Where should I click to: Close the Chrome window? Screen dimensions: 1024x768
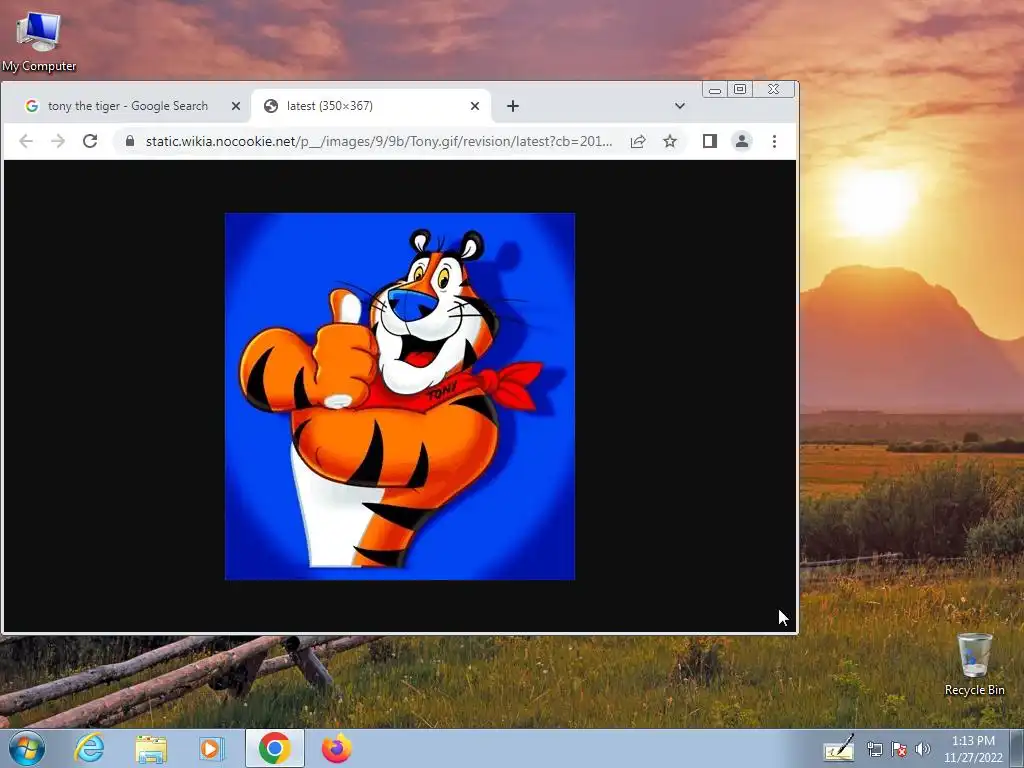click(774, 89)
